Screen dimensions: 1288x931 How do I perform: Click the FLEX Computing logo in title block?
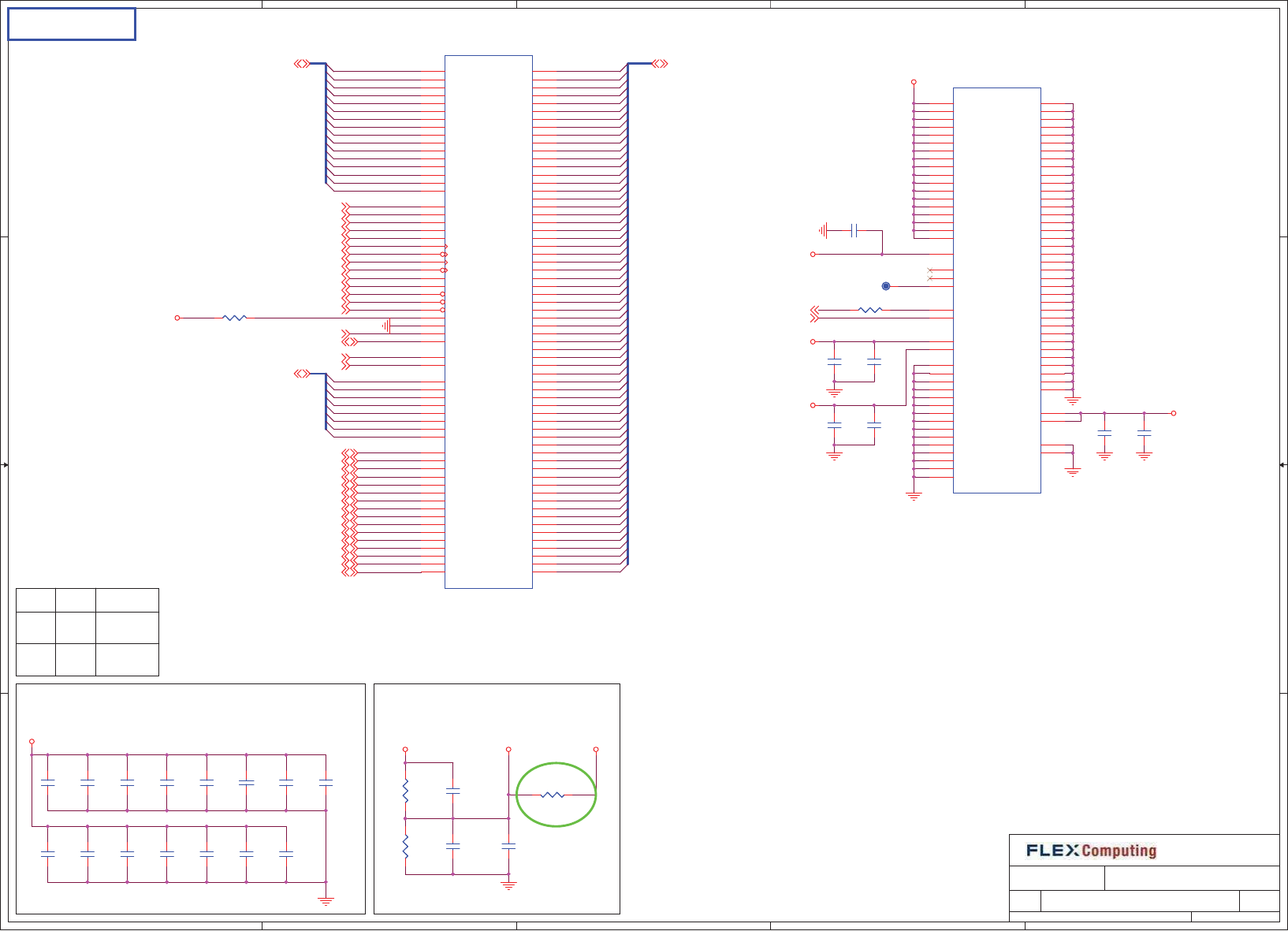[1091, 851]
